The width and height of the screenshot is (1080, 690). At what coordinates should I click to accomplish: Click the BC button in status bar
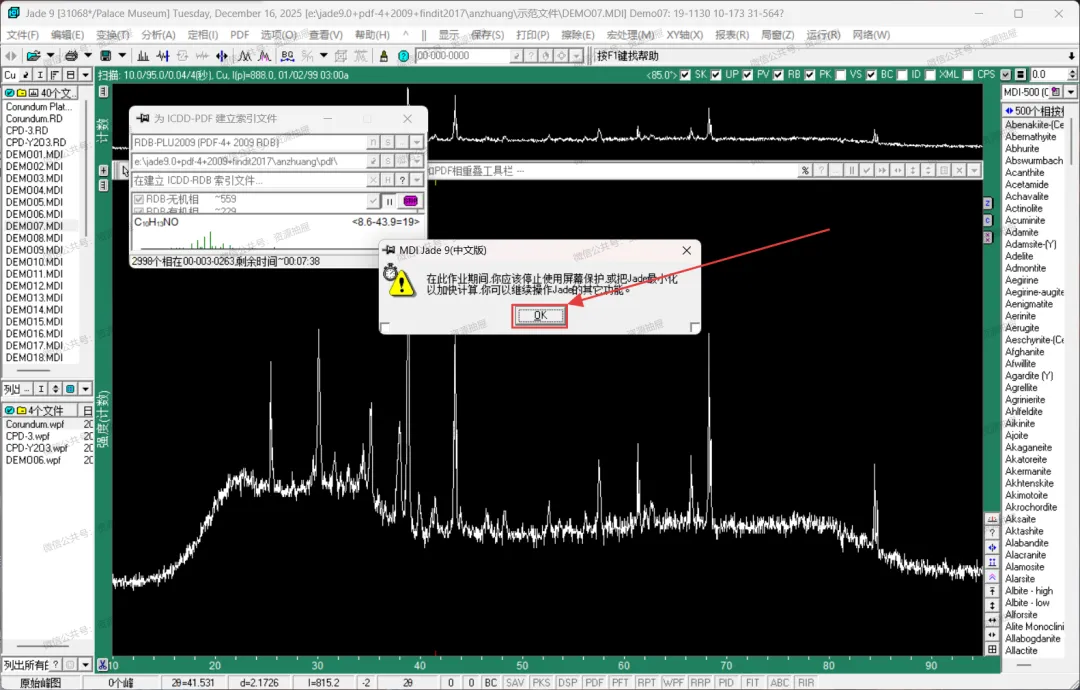[490, 682]
